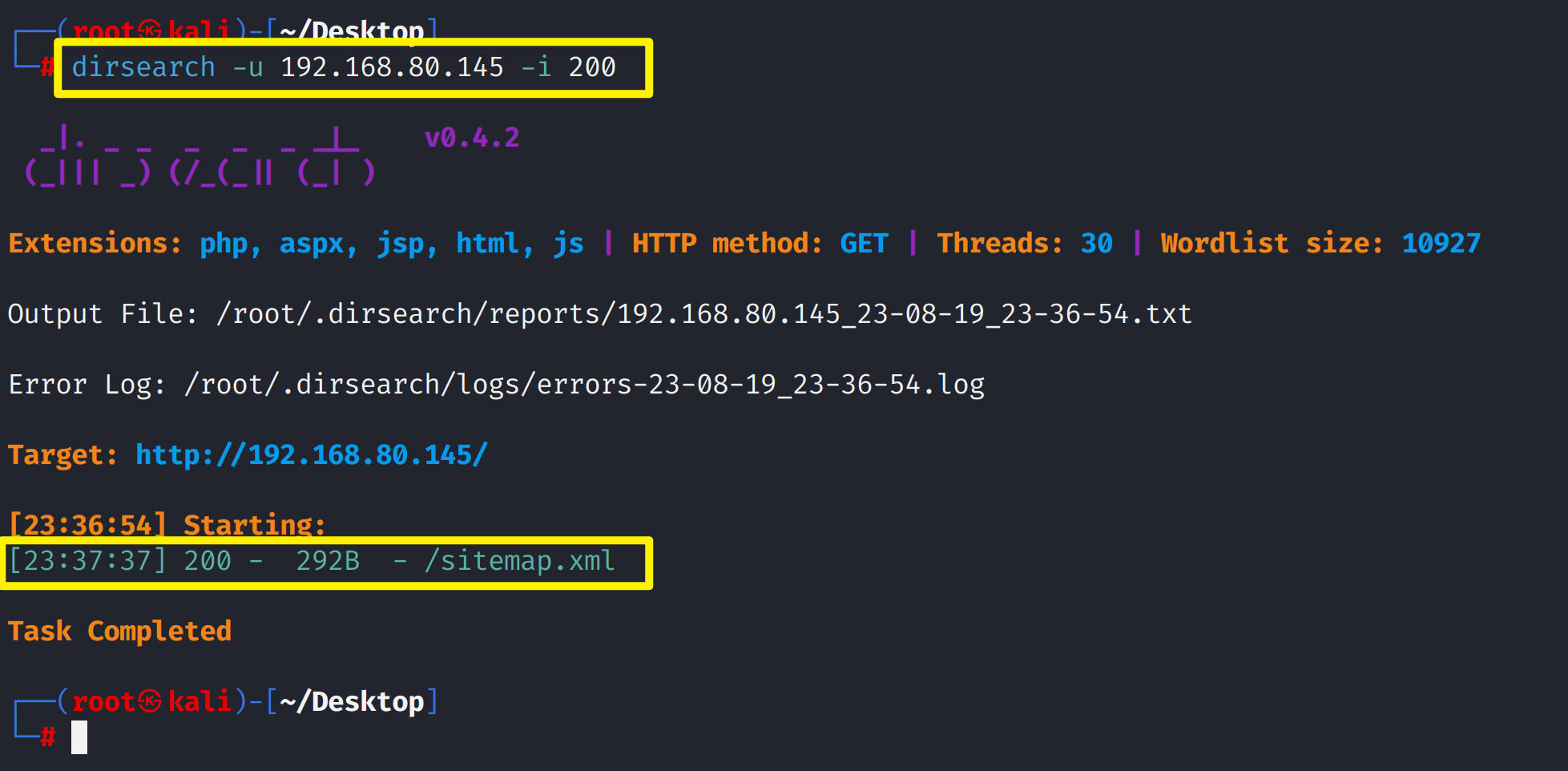Click the terminal cursor at bottom prompt

pos(79,737)
